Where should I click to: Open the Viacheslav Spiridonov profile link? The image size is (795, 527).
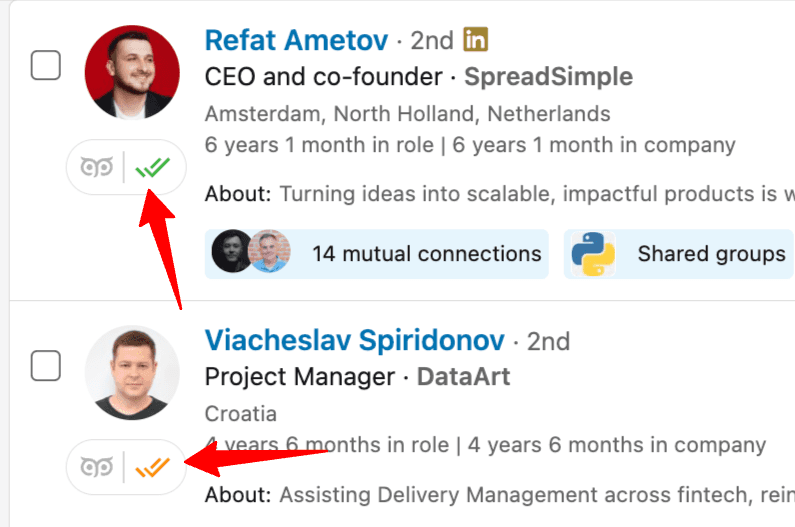(354, 340)
